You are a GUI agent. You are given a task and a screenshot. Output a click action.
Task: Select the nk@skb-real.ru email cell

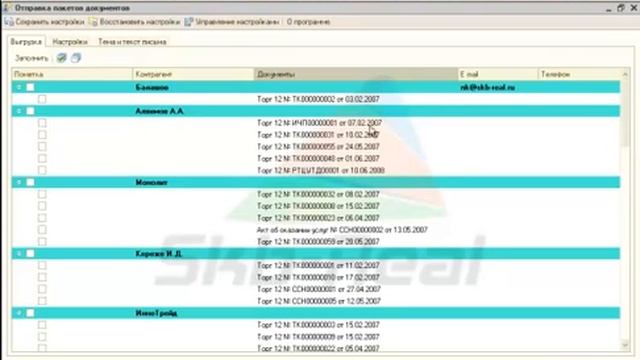click(x=487, y=87)
